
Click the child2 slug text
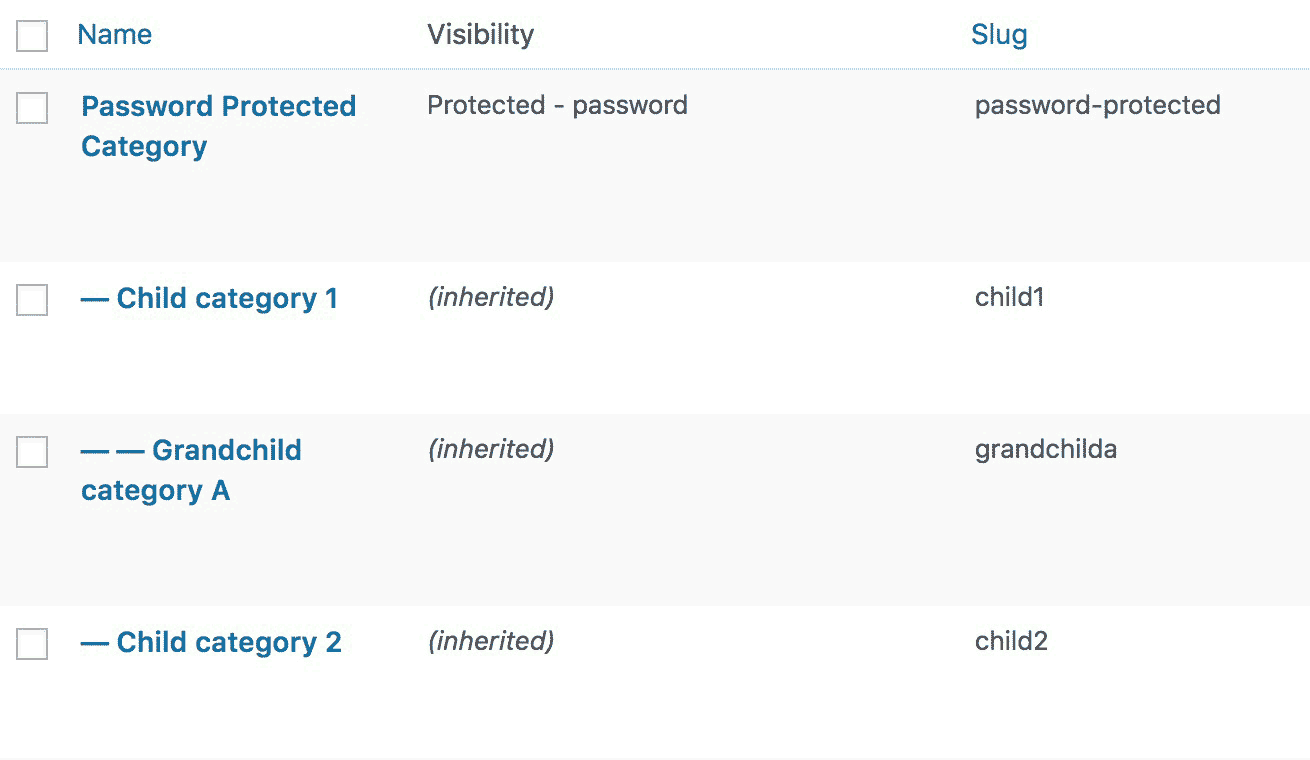[x=1011, y=641]
